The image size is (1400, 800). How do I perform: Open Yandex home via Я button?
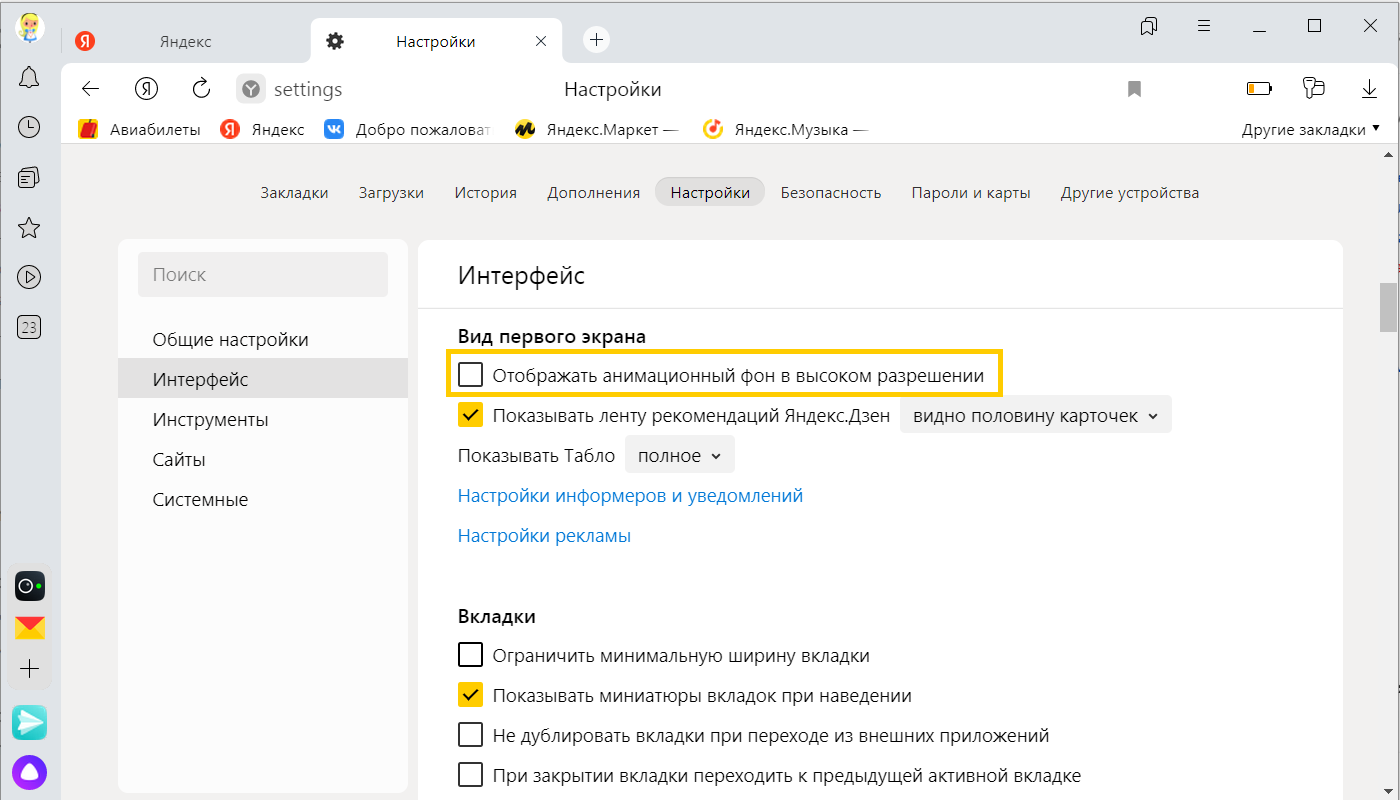(147, 89)
